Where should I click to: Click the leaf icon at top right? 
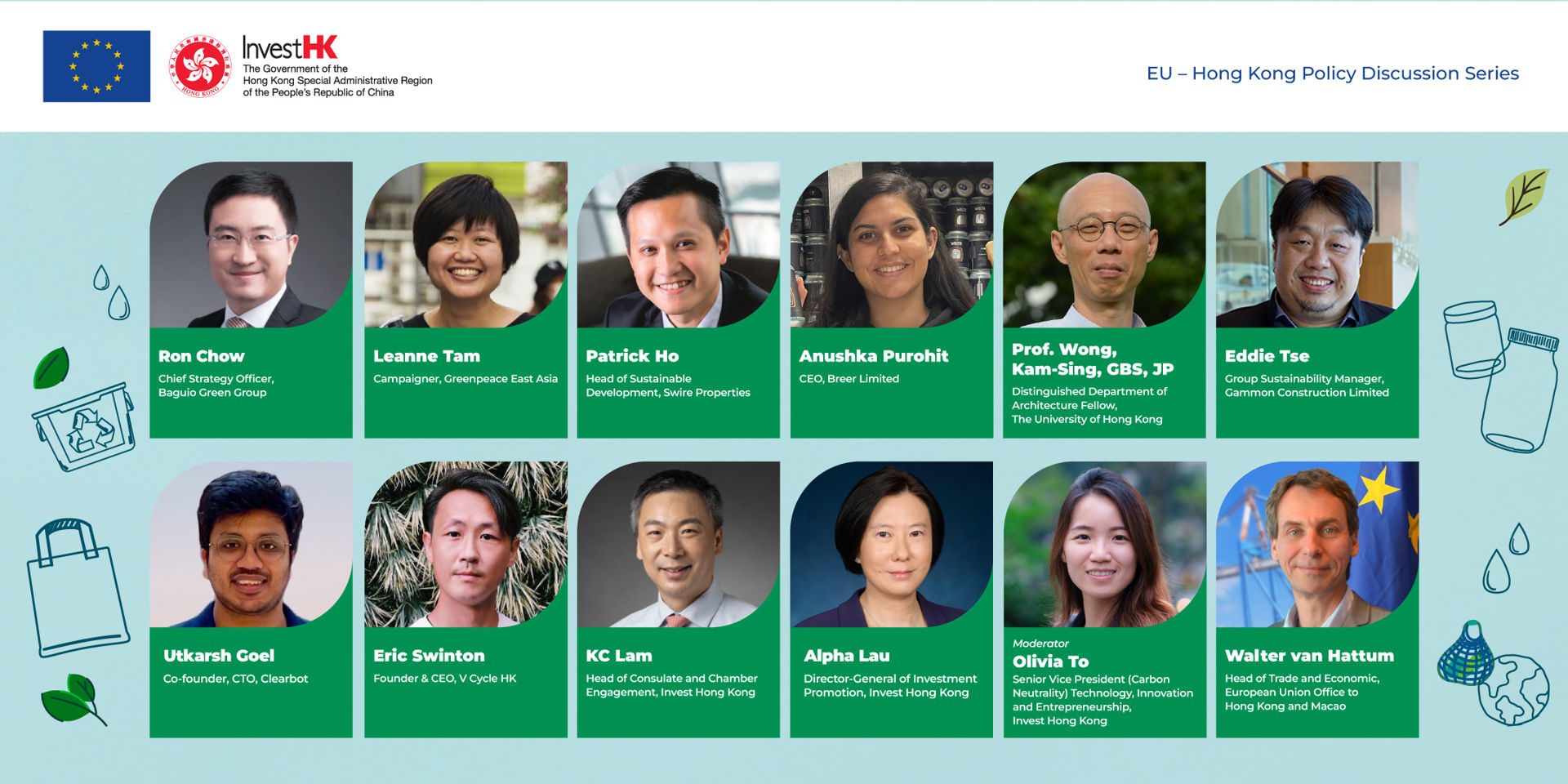coord(1524,196)
